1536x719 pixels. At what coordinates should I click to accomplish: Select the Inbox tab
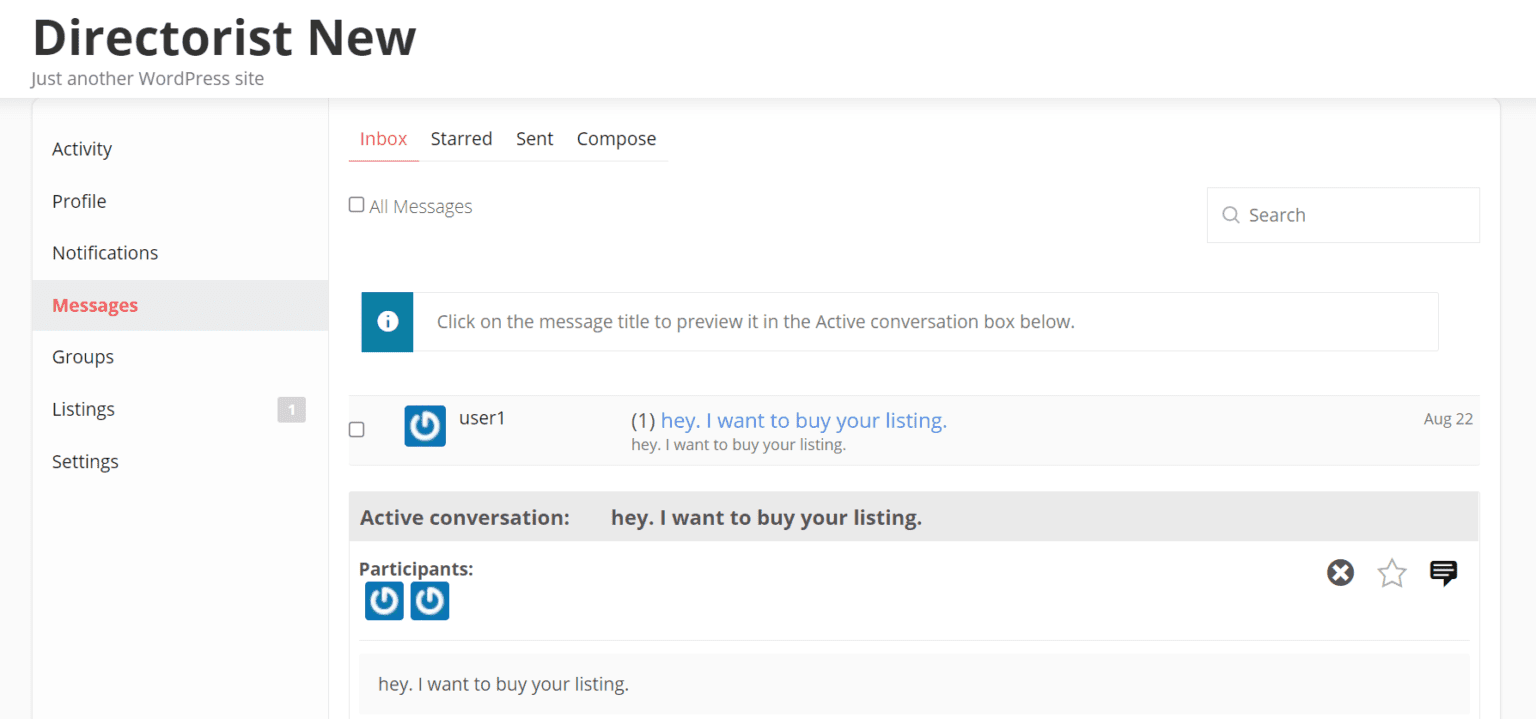[x=383, y=138]
